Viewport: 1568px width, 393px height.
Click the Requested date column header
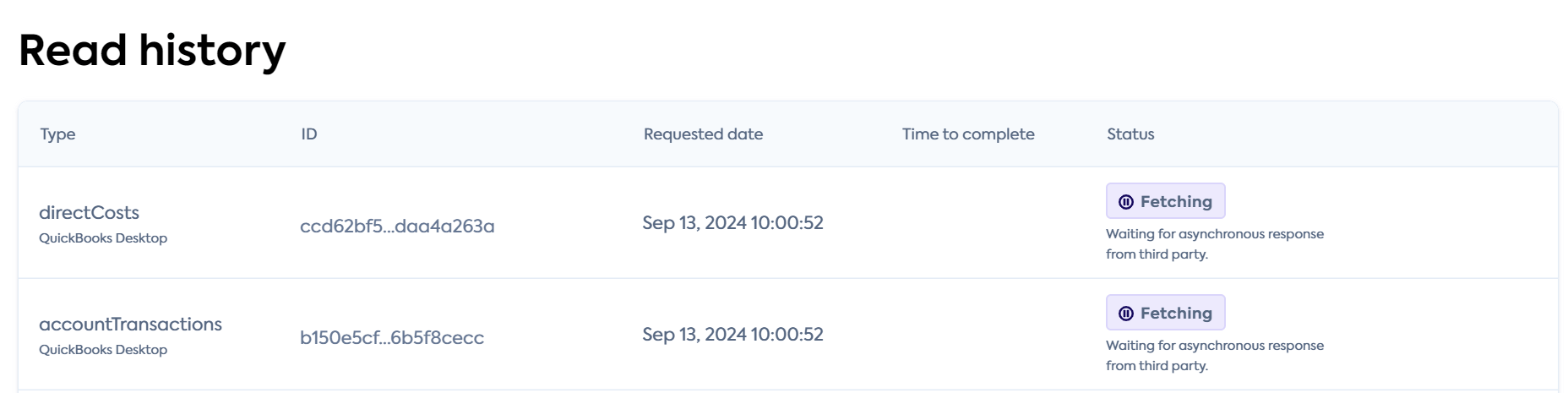click(x=703, y=134)
